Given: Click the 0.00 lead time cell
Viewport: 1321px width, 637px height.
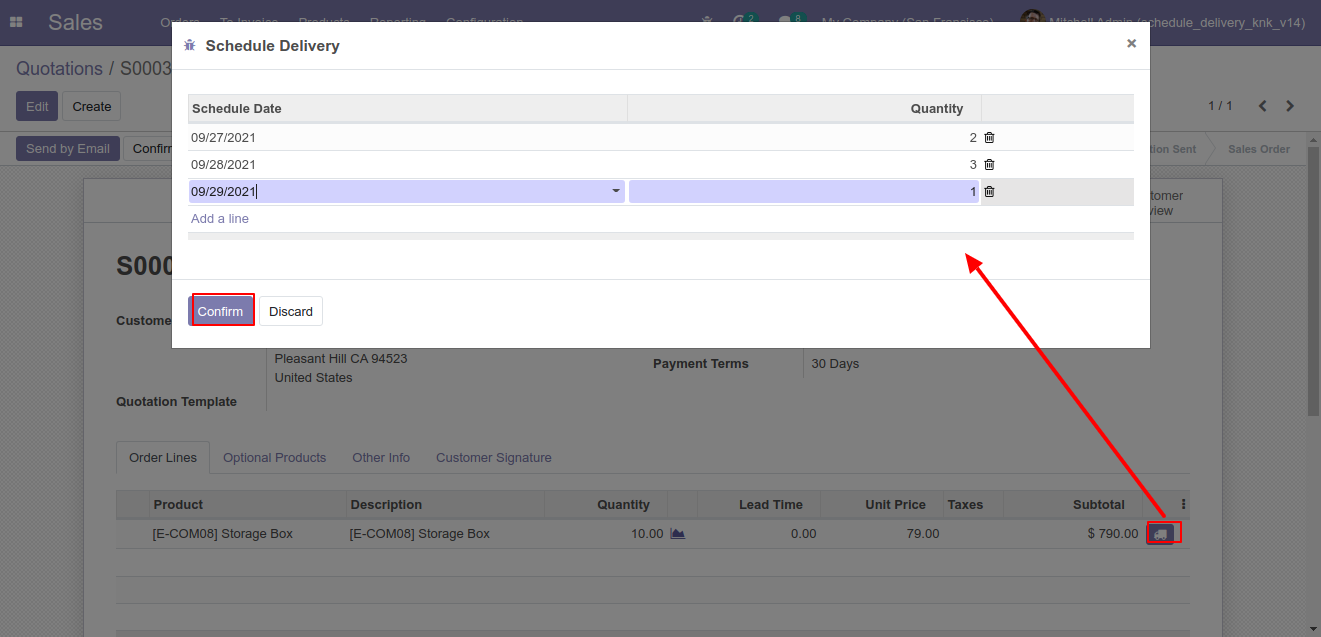Looking at the screenshot, I should tap(803, 534).
